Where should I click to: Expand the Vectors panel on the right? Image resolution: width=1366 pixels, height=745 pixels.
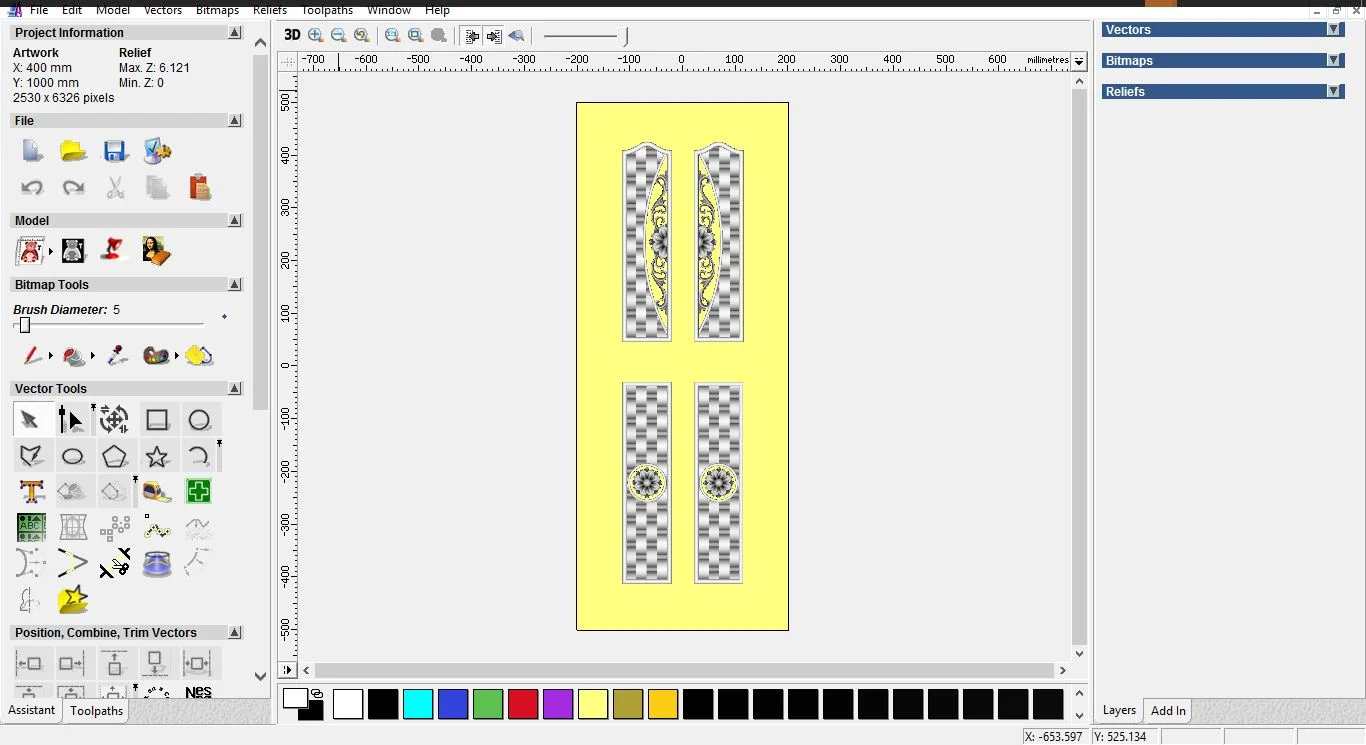click(1333, 30)
